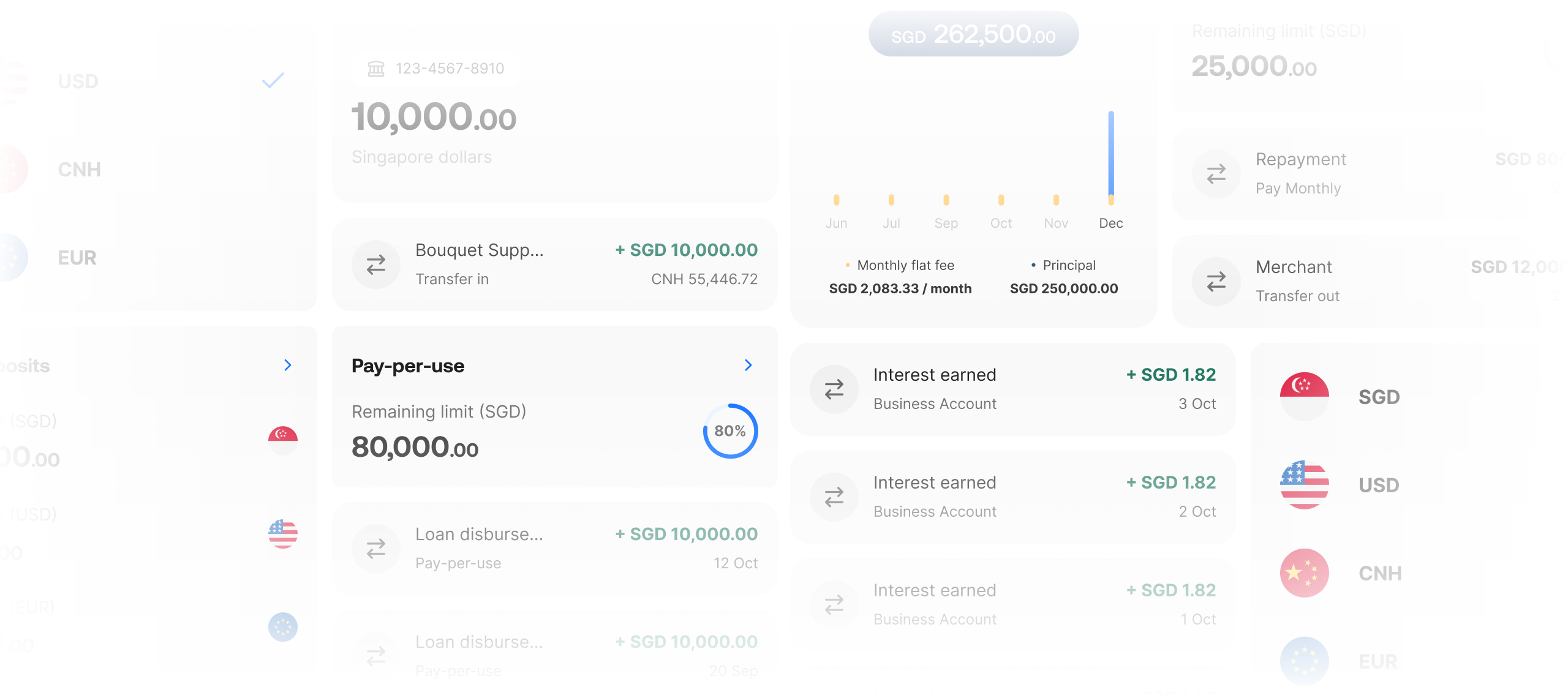Click the 80% circular progress indicator
The height and width of the screenshot is (698, 1568).
[x=730, y=431]
